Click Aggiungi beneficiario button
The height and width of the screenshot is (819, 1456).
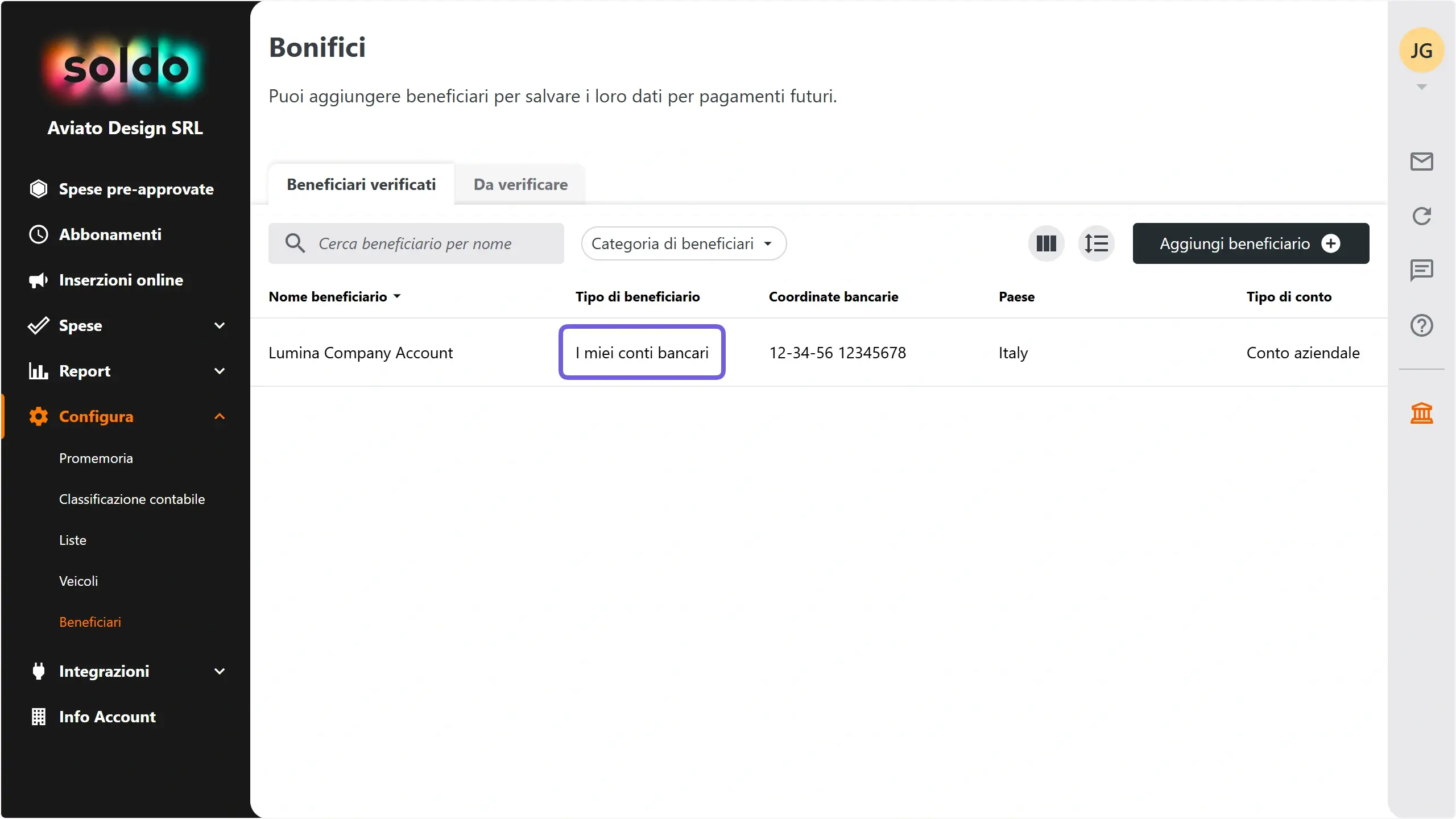[x=1251, y=243]
